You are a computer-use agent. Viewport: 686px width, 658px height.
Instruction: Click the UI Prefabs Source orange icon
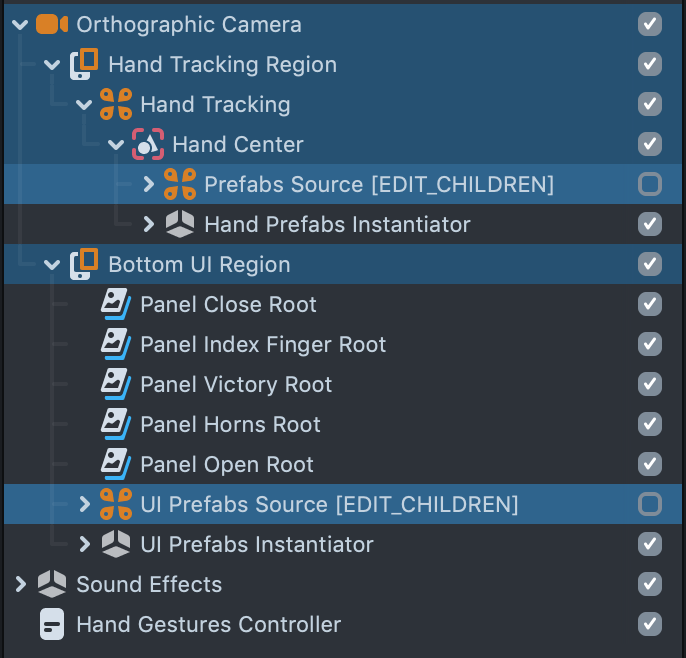pos(116,504)
